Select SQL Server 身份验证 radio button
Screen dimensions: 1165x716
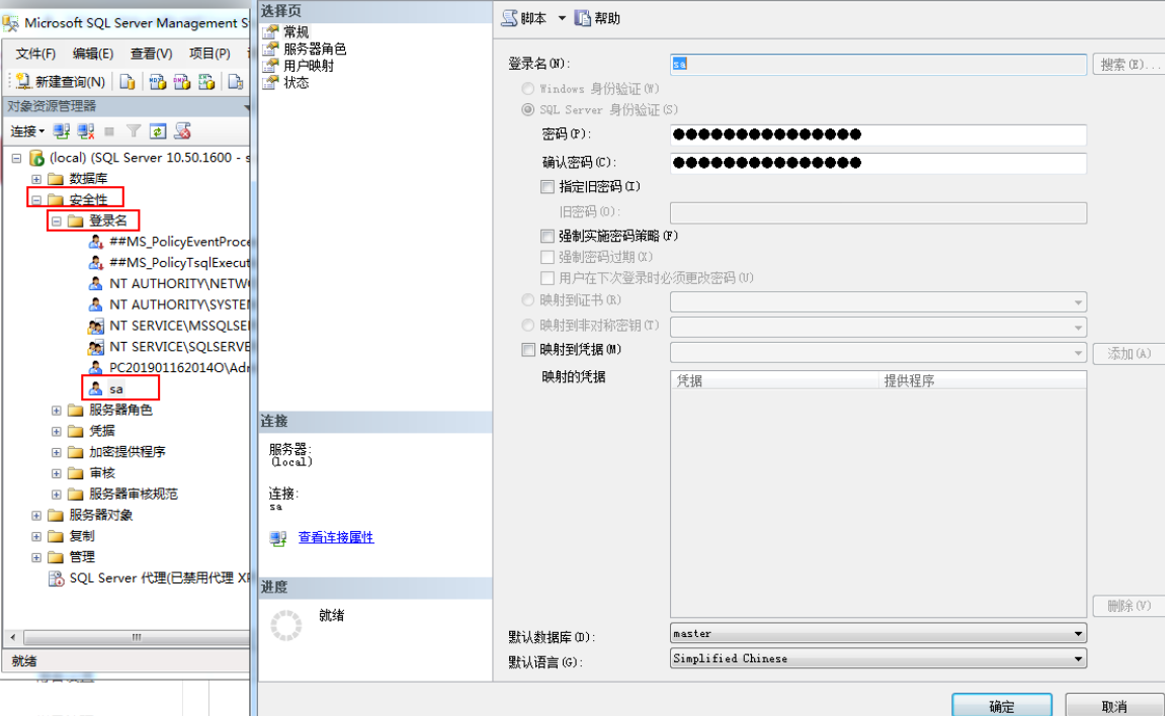coord(528,109)
